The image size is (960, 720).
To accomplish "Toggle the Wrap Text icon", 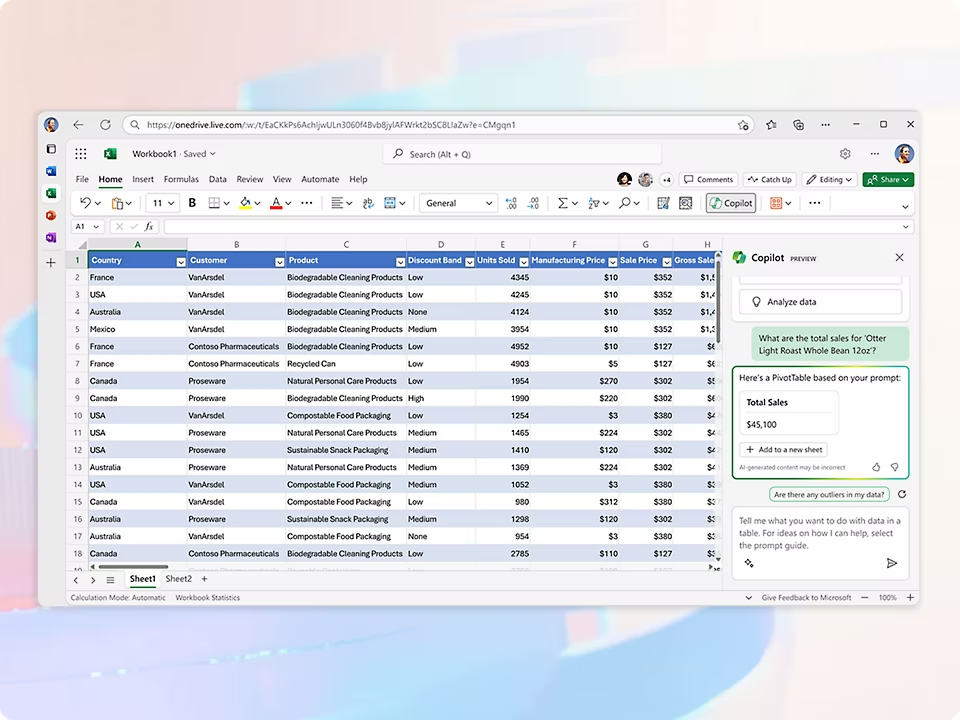I will pyautogui.click(x=368, y=203).
